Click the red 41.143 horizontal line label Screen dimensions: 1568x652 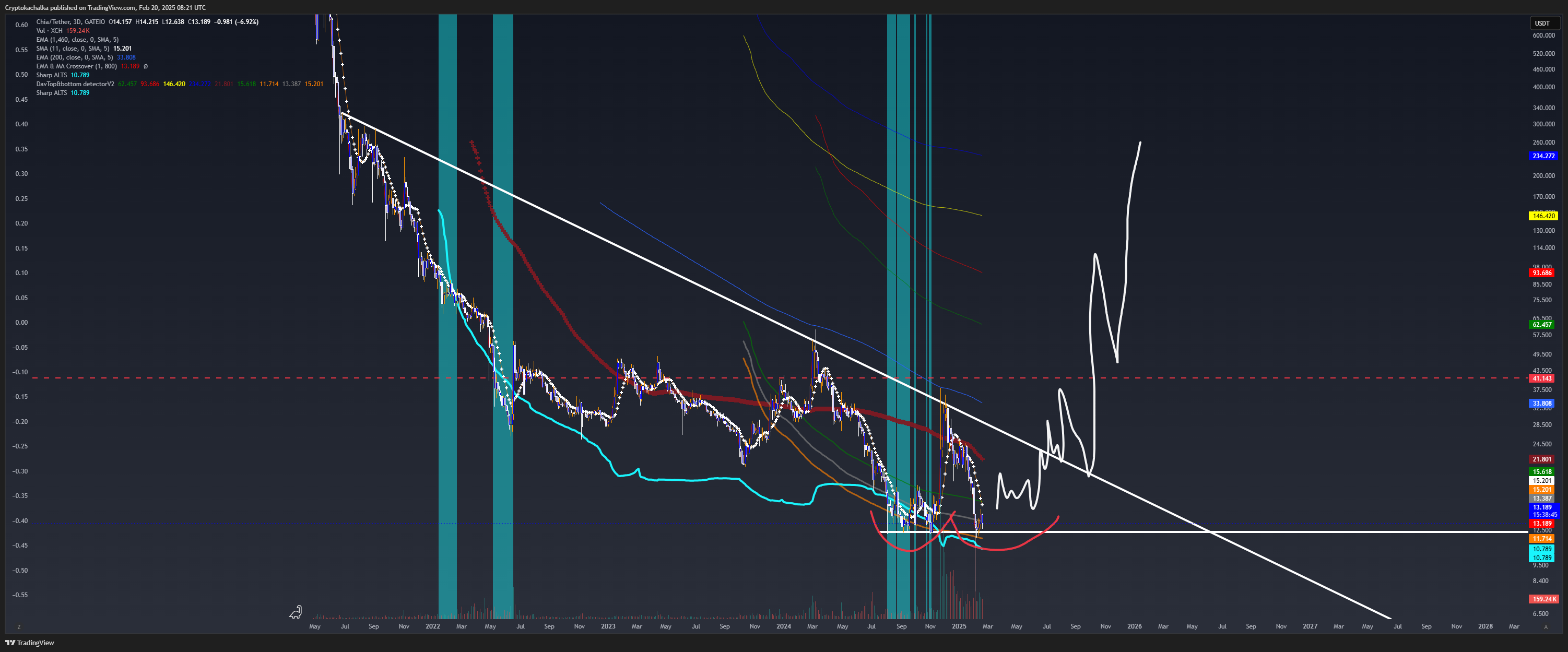(1542, 378)
